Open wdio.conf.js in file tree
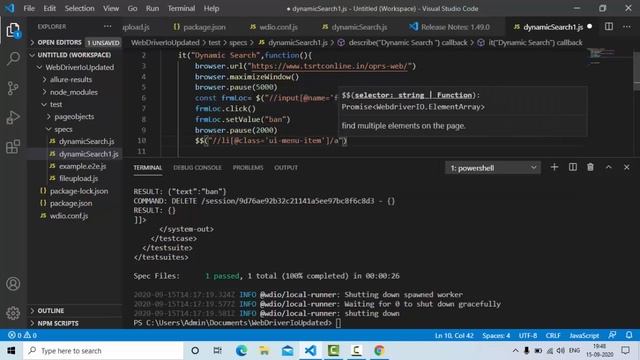The width and height of the screenshot is (640, 360). coord(69,216)
